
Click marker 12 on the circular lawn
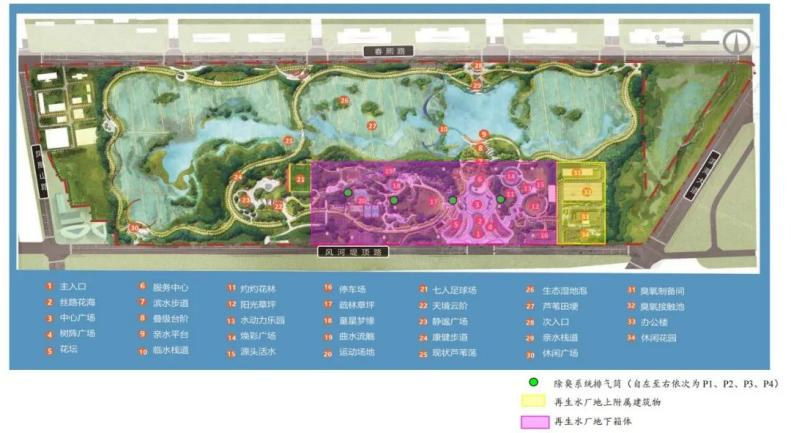click(534, 206)
